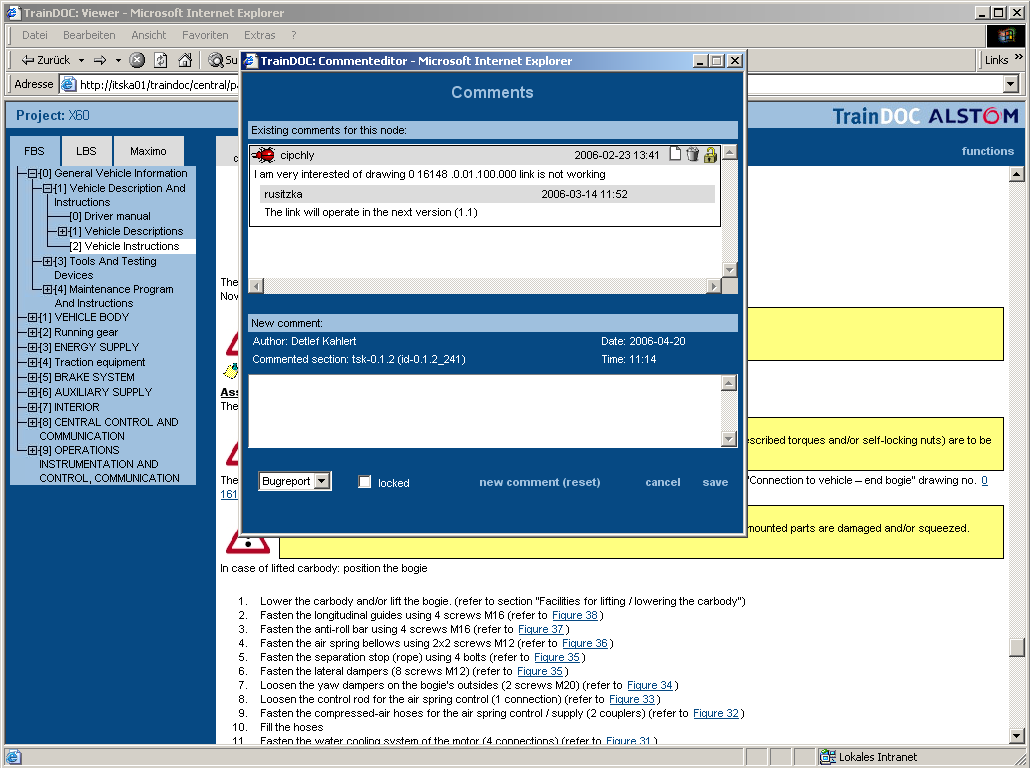
Task: Open the Bearbeiten menu
Action: pos(89,35)
